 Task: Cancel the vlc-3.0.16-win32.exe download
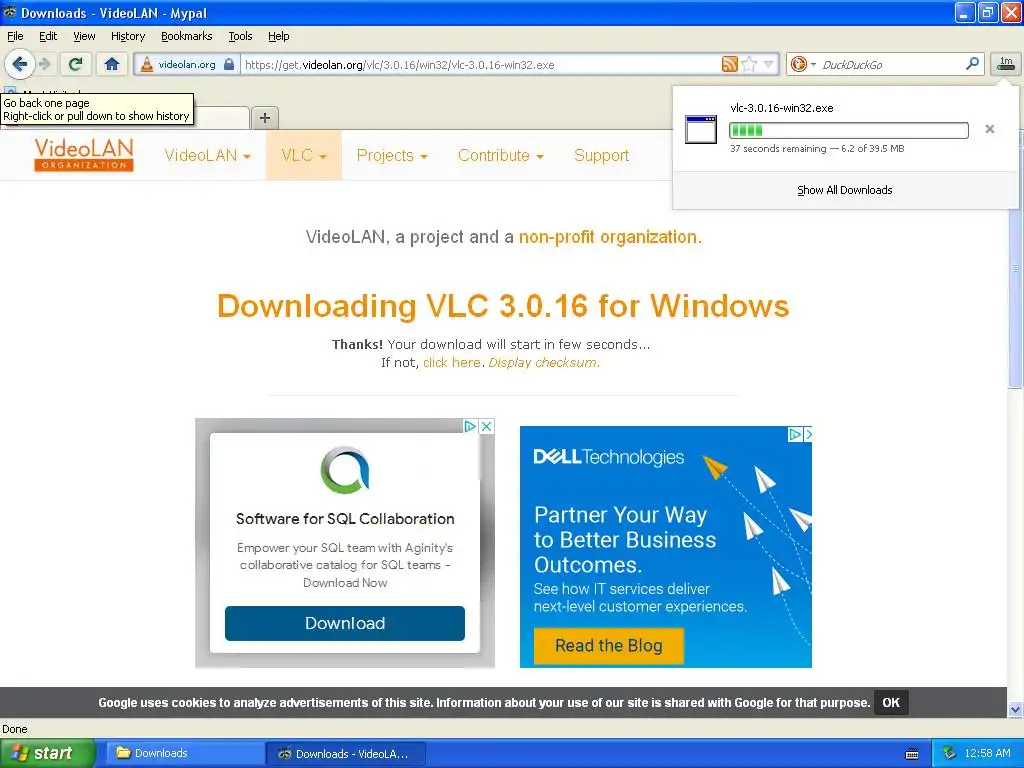tap(989, 129)
